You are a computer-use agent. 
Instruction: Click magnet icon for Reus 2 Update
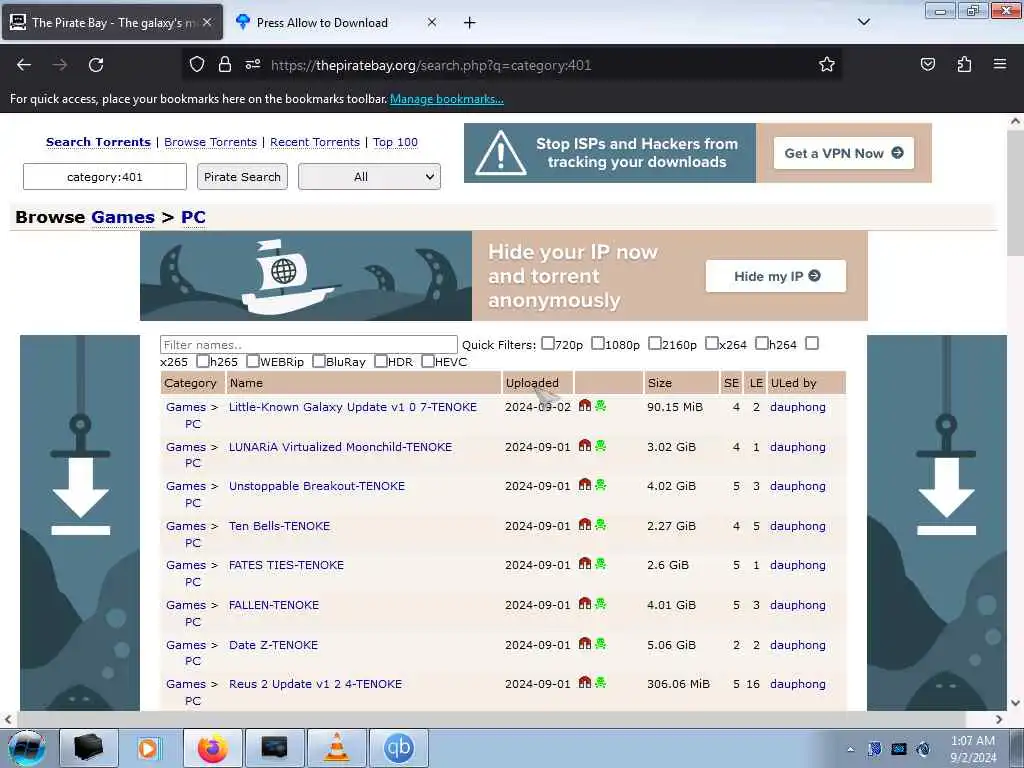pos(584,682)
